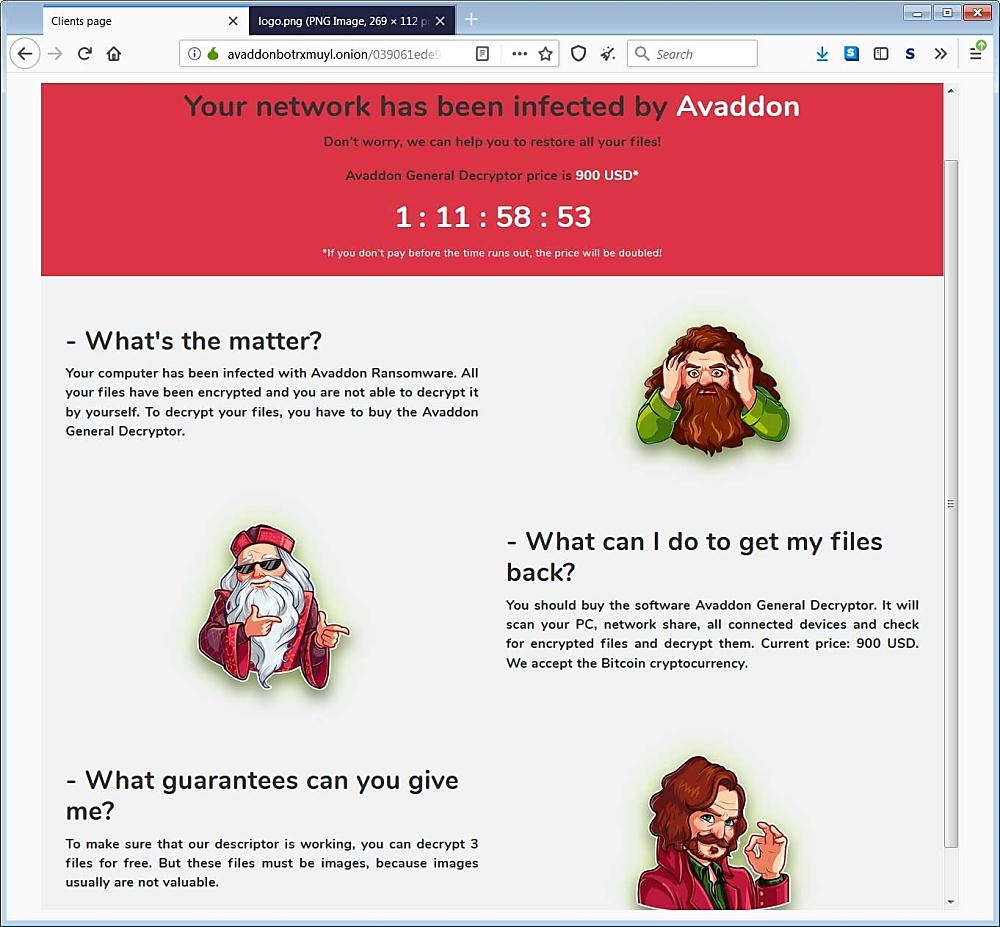Click the vertical scrollbar thumb

coord(951,504)
